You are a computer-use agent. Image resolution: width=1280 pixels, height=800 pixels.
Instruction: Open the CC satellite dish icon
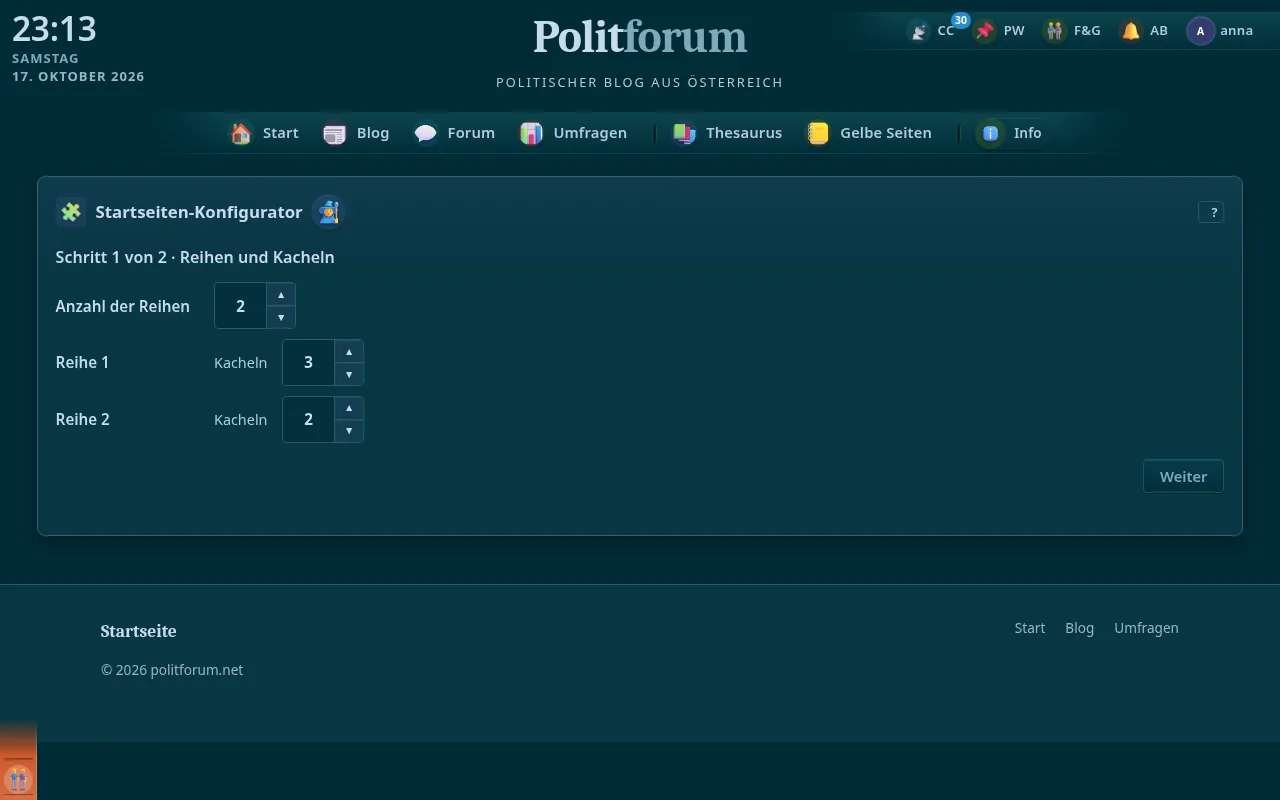918,31
